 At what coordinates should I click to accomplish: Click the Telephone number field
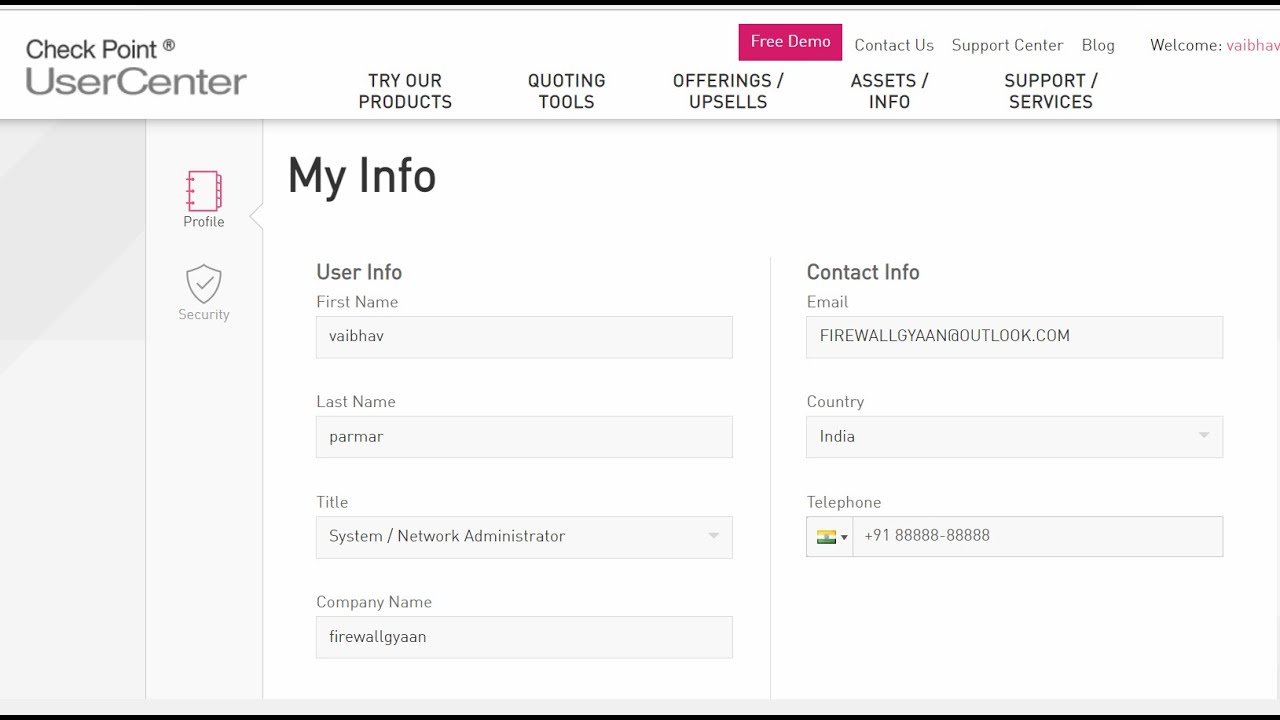pos(1037,537)
